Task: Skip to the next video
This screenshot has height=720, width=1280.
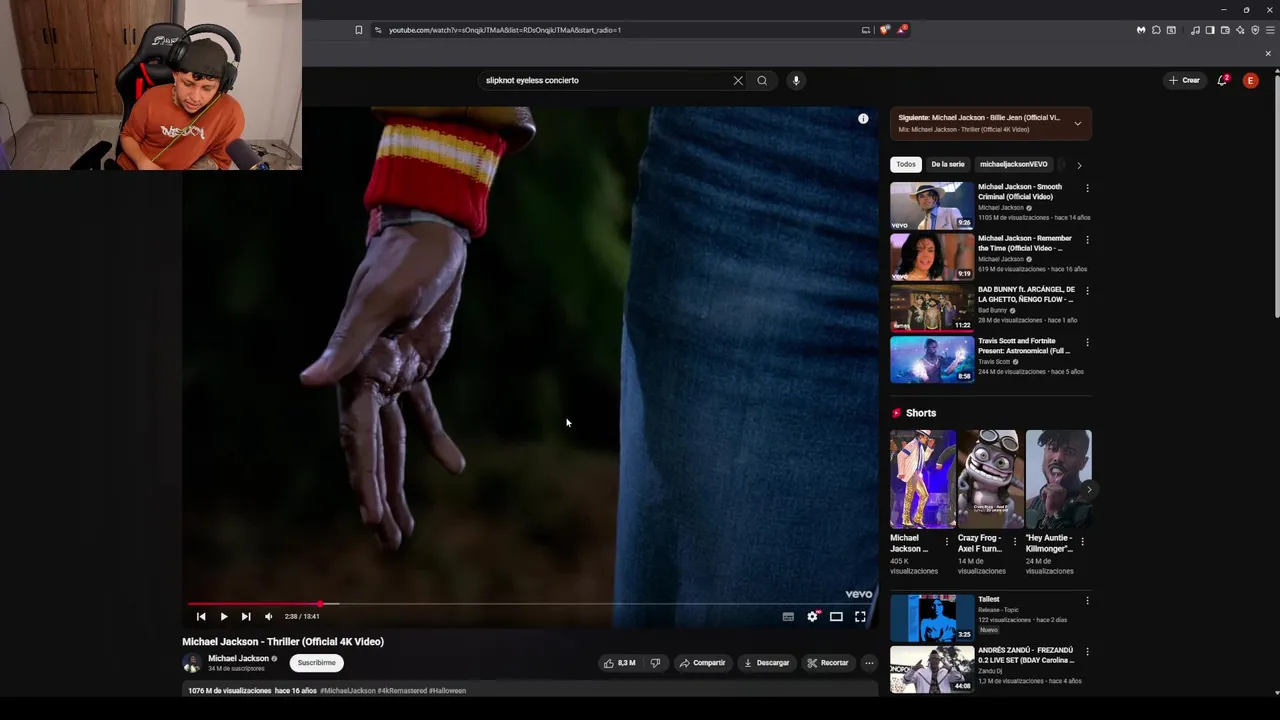Action: click(246, 616)
